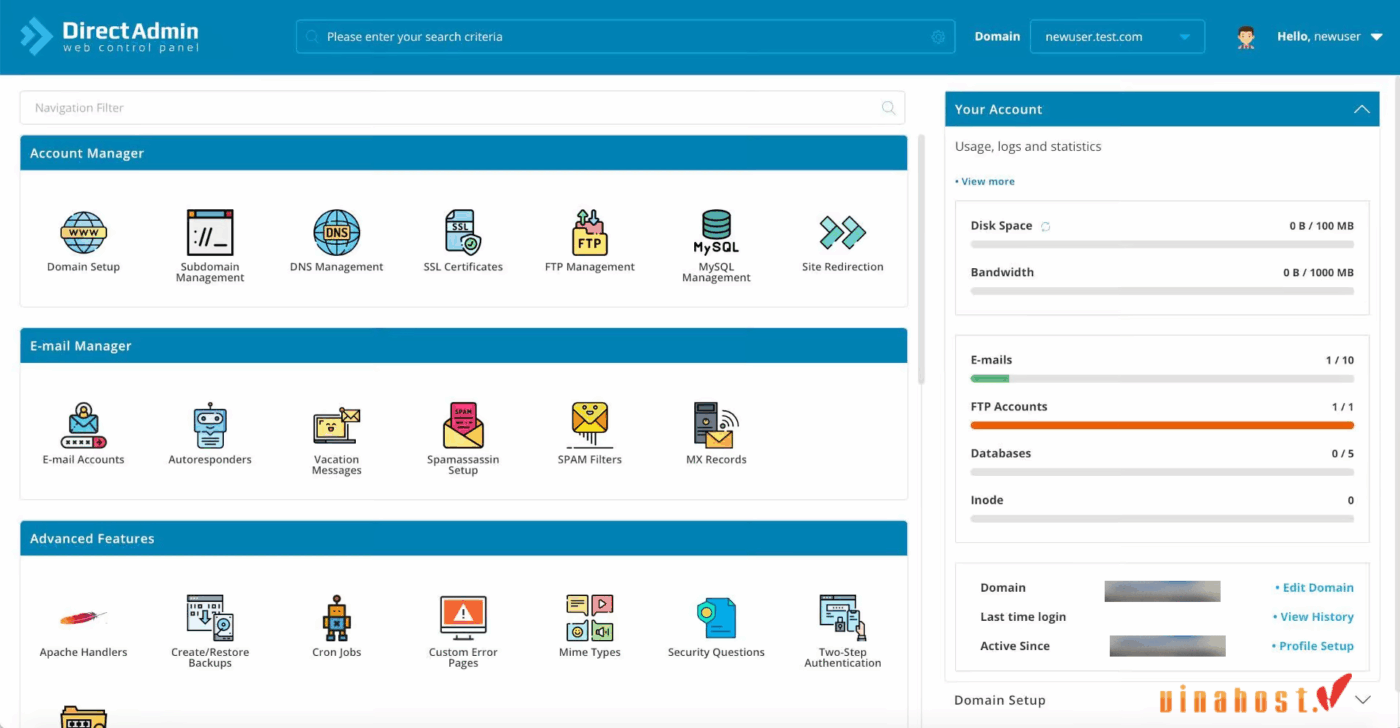Click the user avatar icon
The image size is (1400, 728).
(x=1246, y=37)
